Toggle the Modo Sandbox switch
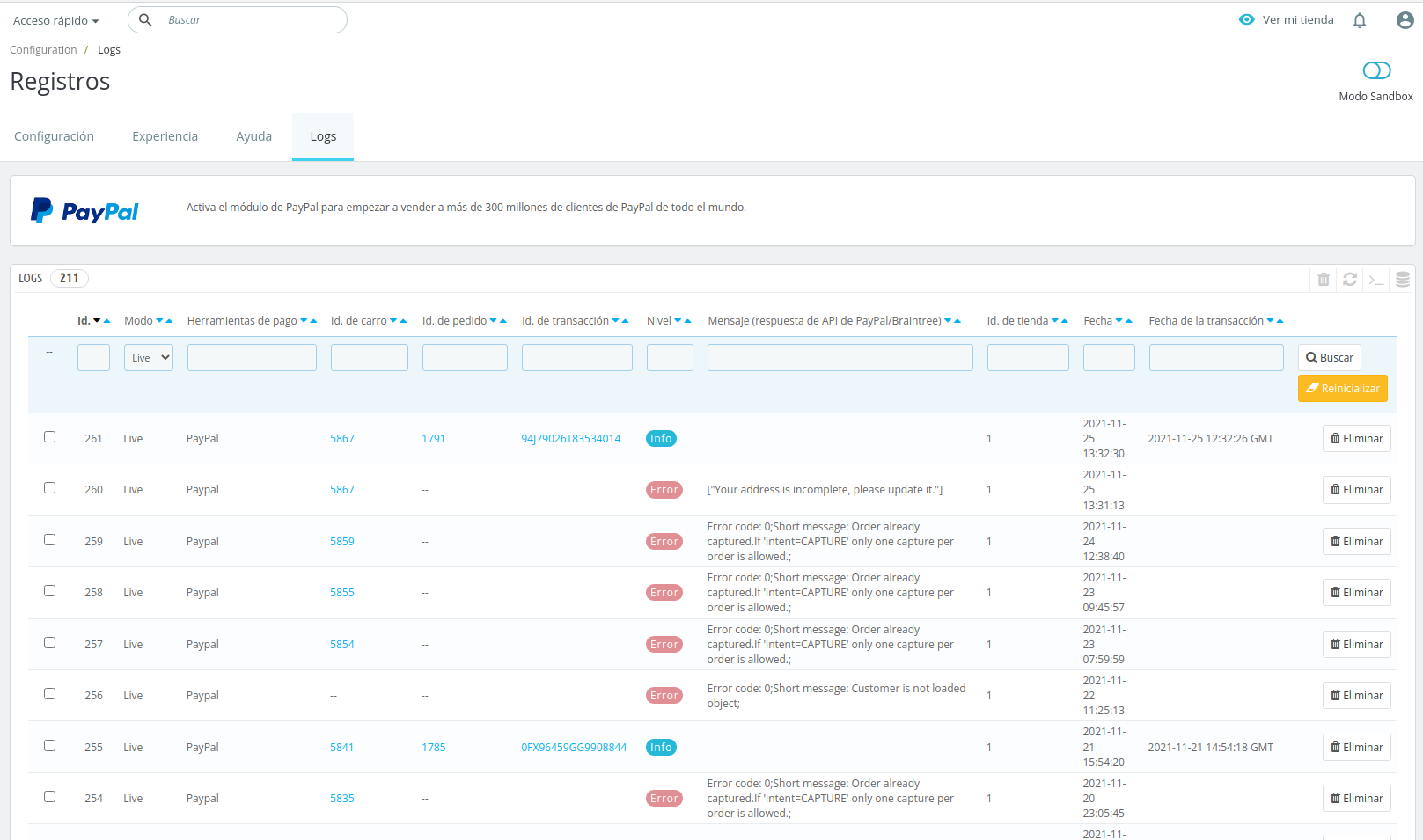This screenshot has width=1423, height=840. pos(1376,70)
